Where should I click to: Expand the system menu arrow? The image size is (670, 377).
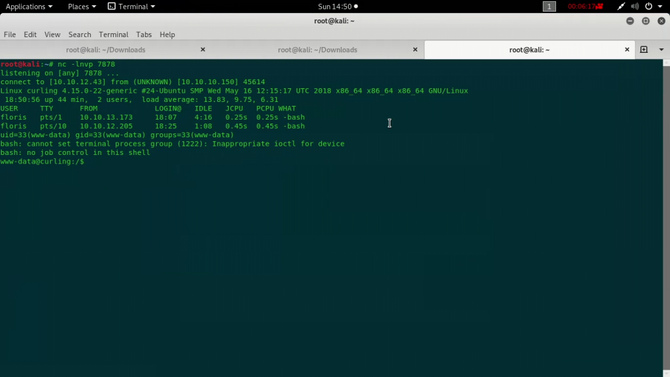click(660, 6)
